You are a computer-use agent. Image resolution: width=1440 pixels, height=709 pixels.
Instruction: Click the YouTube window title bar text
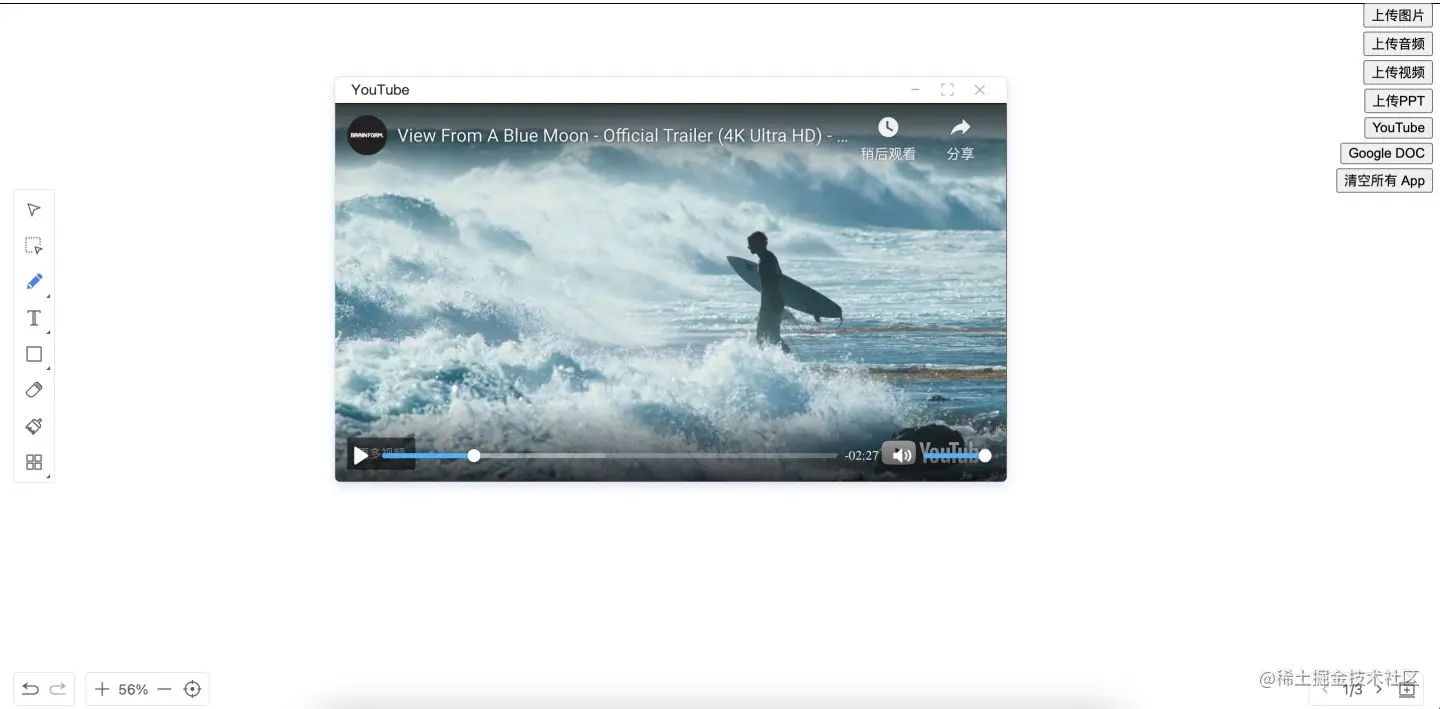tap(380, 90)
